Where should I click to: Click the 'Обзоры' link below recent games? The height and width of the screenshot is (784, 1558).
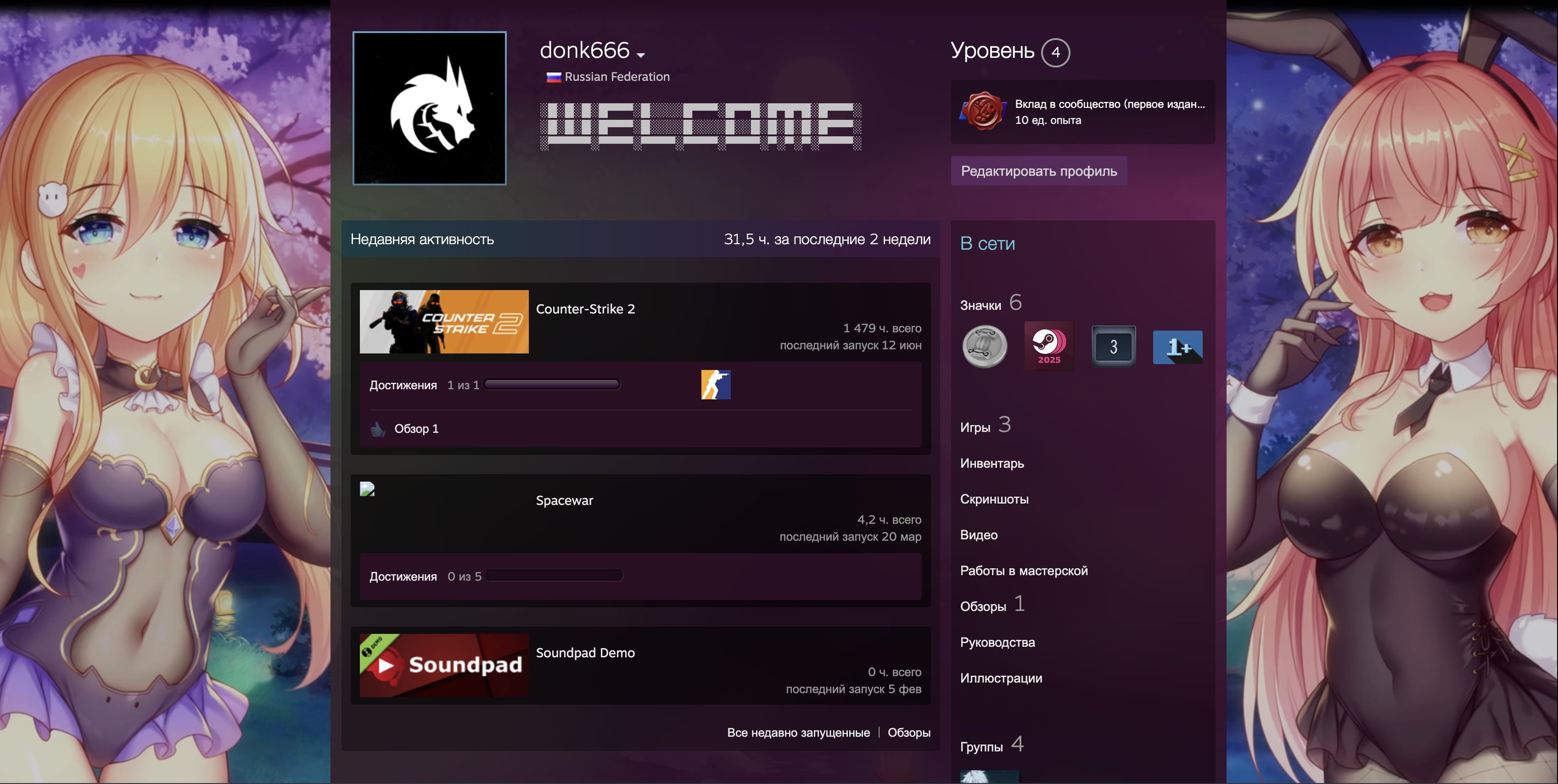click(909, 733)
